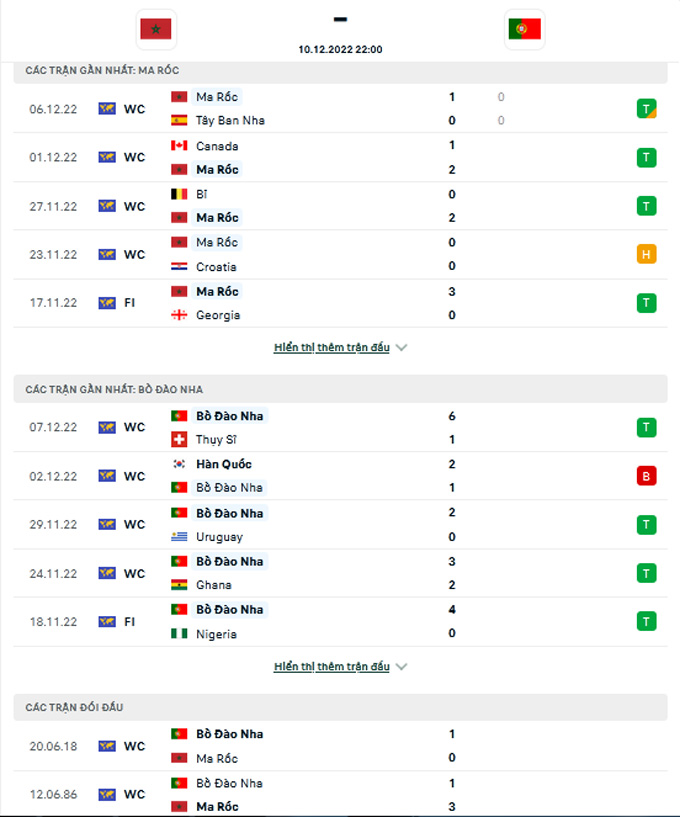Expand more Morocco matches via the chevron arrow
The height and width of the screenshot is (817, 680).
(401, 348)
